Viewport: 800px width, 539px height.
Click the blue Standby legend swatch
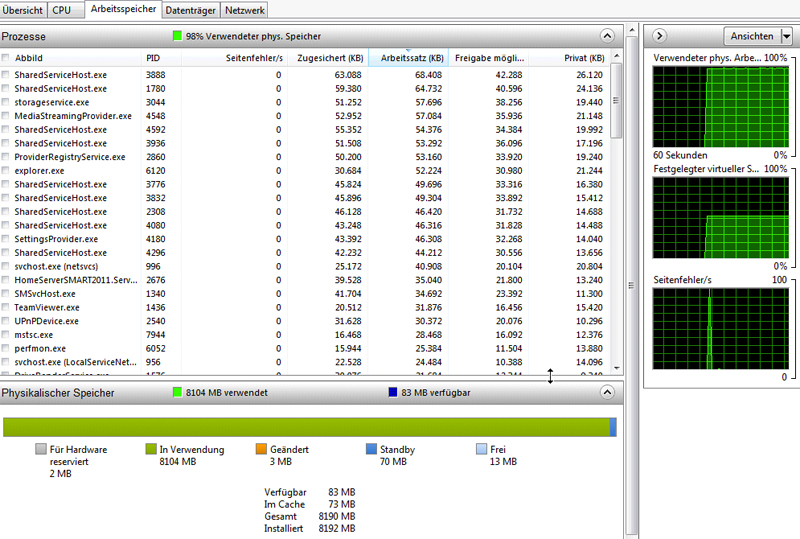tap(371, 450)
